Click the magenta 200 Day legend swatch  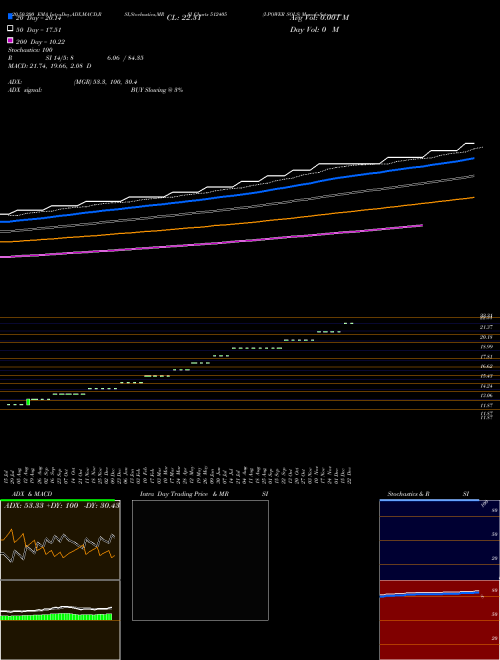11,40
